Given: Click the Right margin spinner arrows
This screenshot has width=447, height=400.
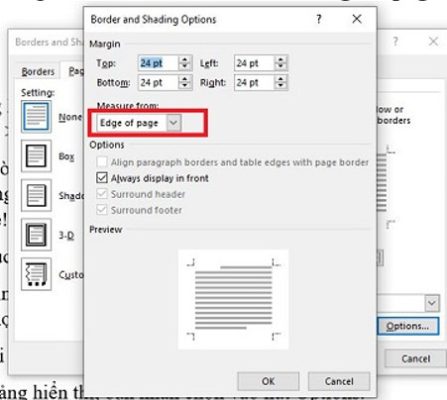Looking at the screenshot, I should [281, 82].
